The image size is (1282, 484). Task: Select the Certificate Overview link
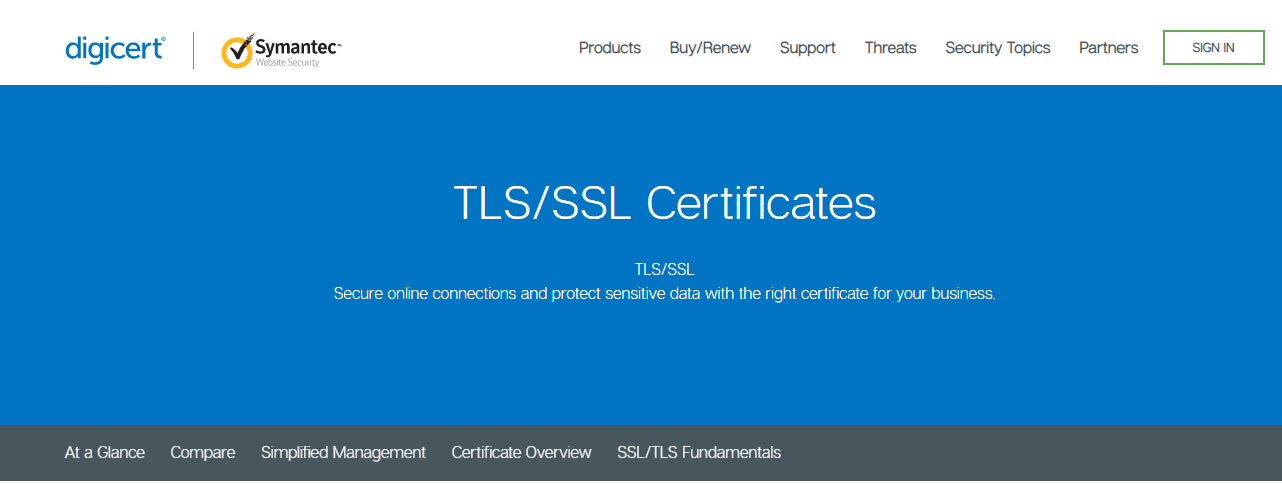click(521, 453)
